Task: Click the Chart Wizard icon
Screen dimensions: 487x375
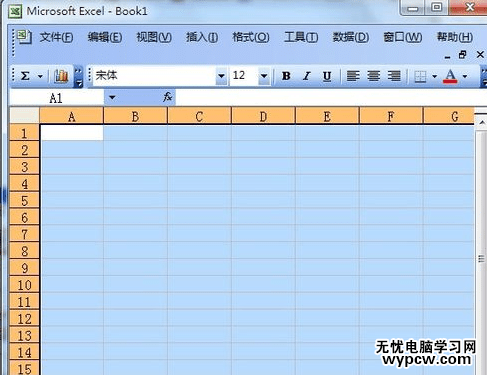Action: [61, 76]
